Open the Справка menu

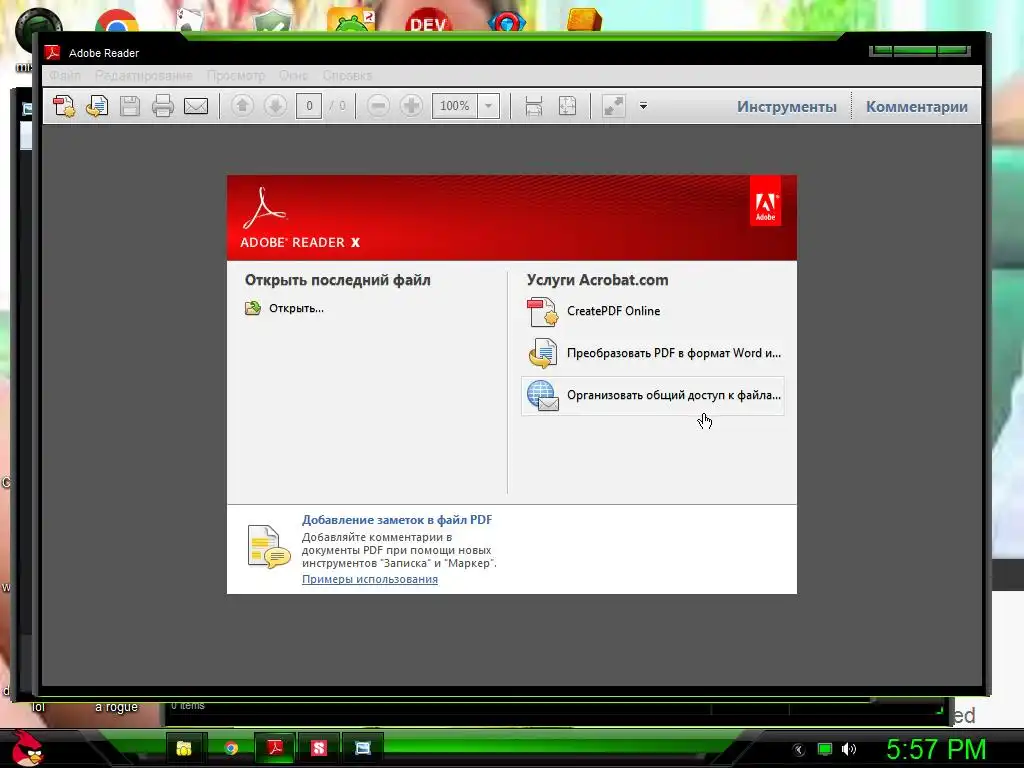[x=347, y=76]
